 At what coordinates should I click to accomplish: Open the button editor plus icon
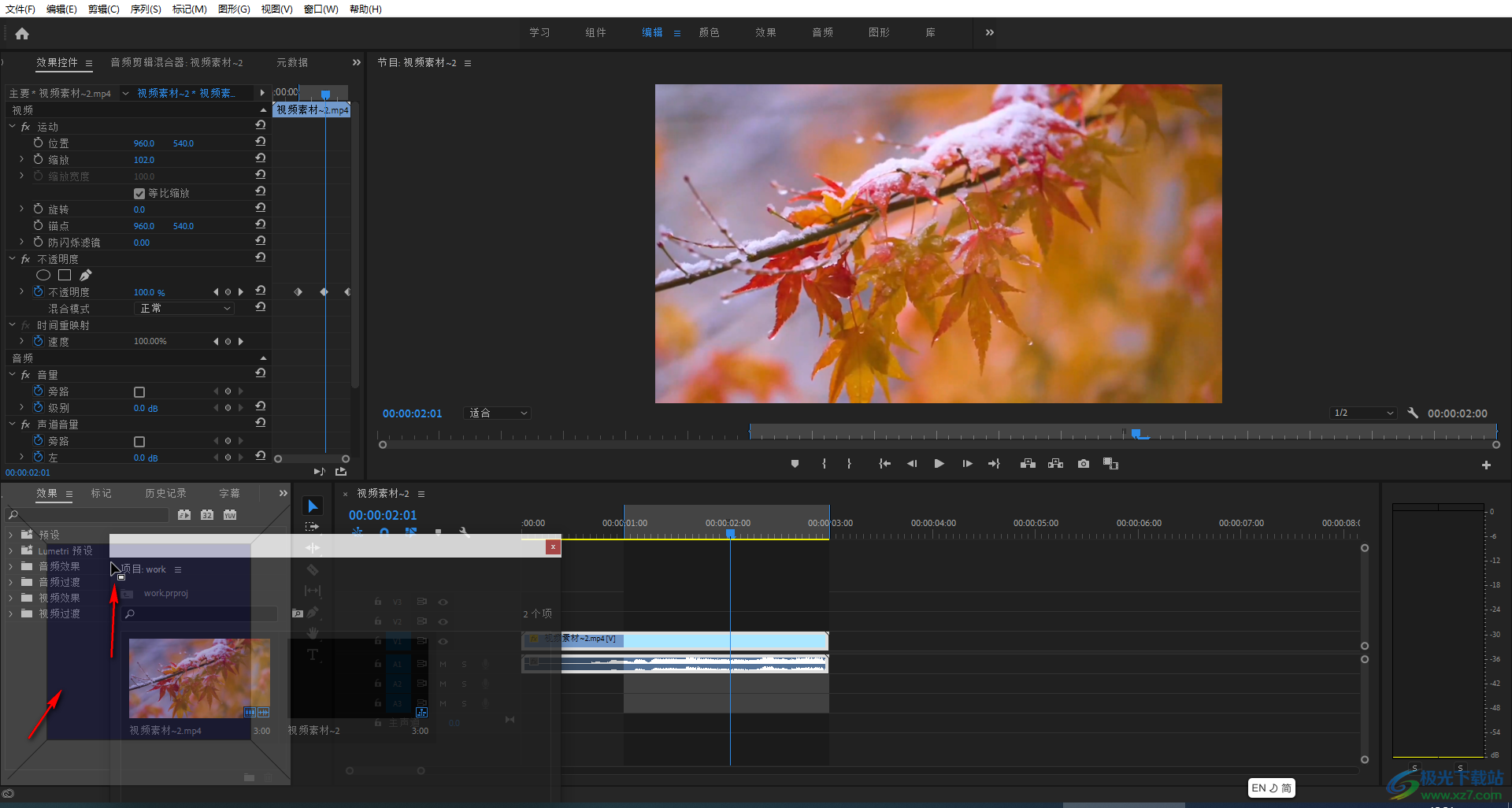(1486, 465)
